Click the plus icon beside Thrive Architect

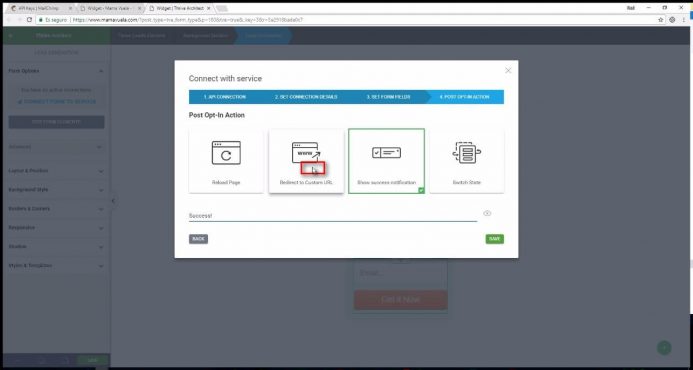(10, 35)
